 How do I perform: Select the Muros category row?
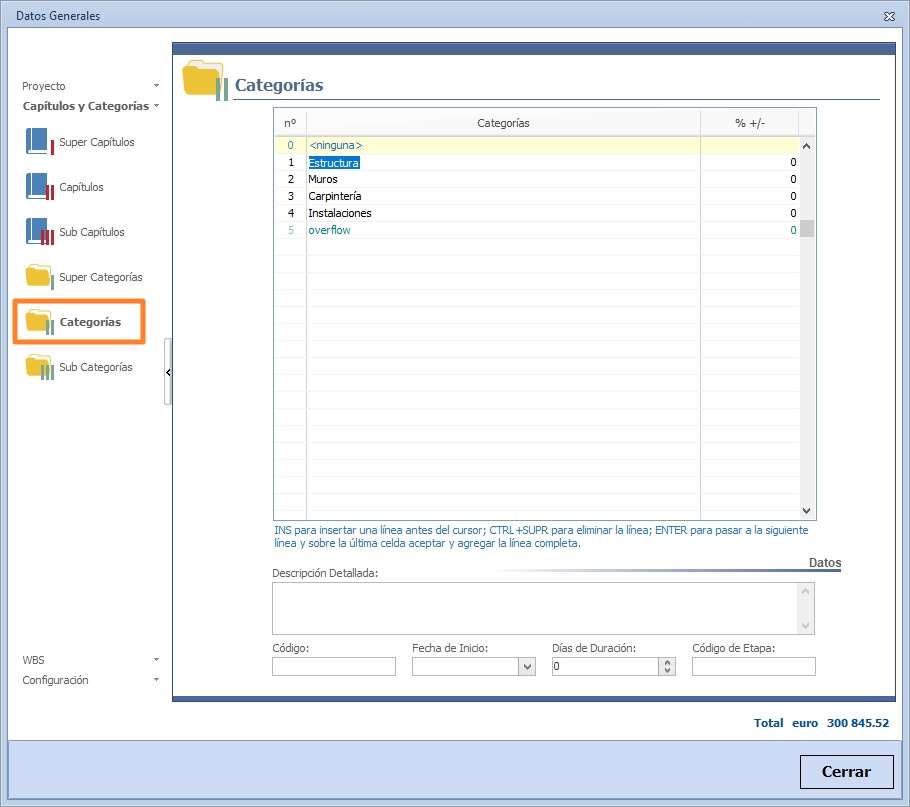point(537,179)
